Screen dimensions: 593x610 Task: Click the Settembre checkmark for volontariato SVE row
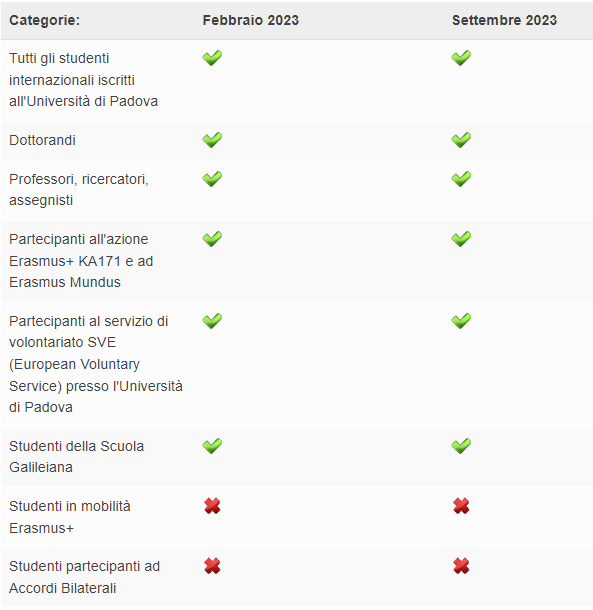[461, 321]
